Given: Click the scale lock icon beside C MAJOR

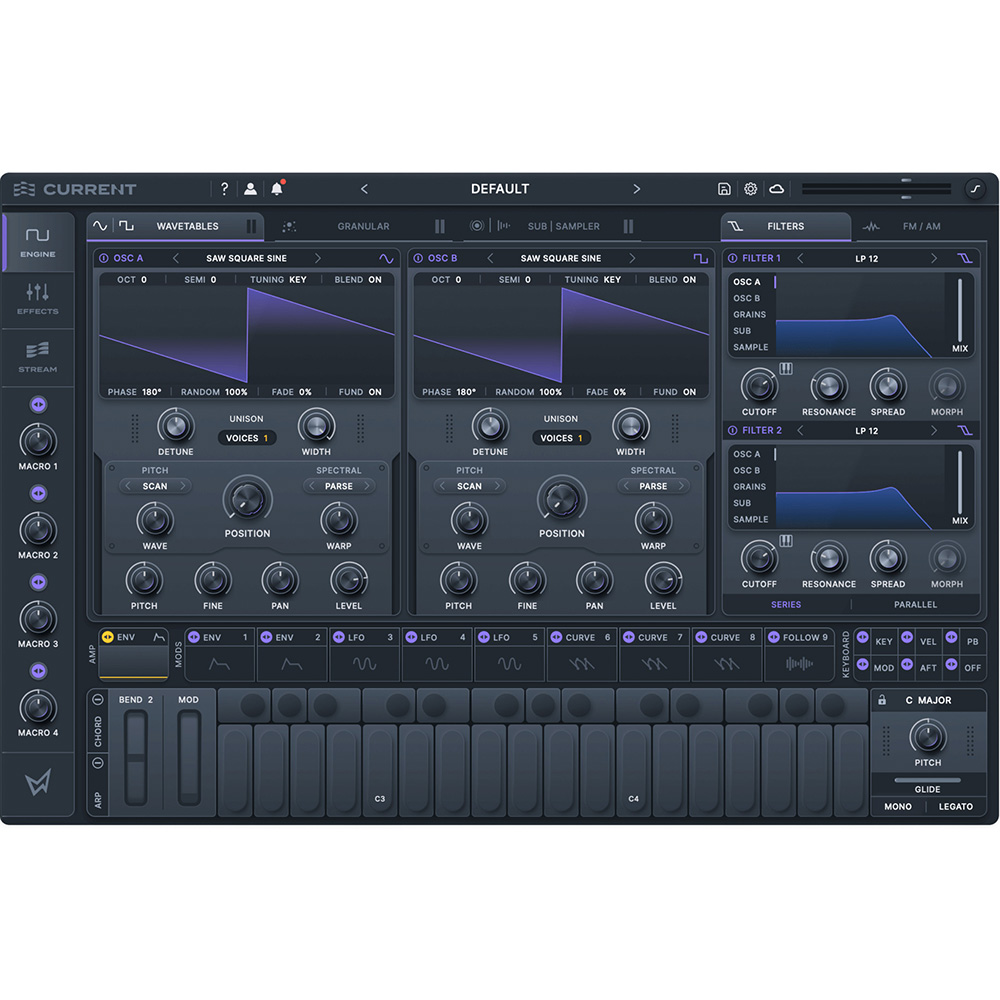Looking at the screenshot, I should coord(882,700).
